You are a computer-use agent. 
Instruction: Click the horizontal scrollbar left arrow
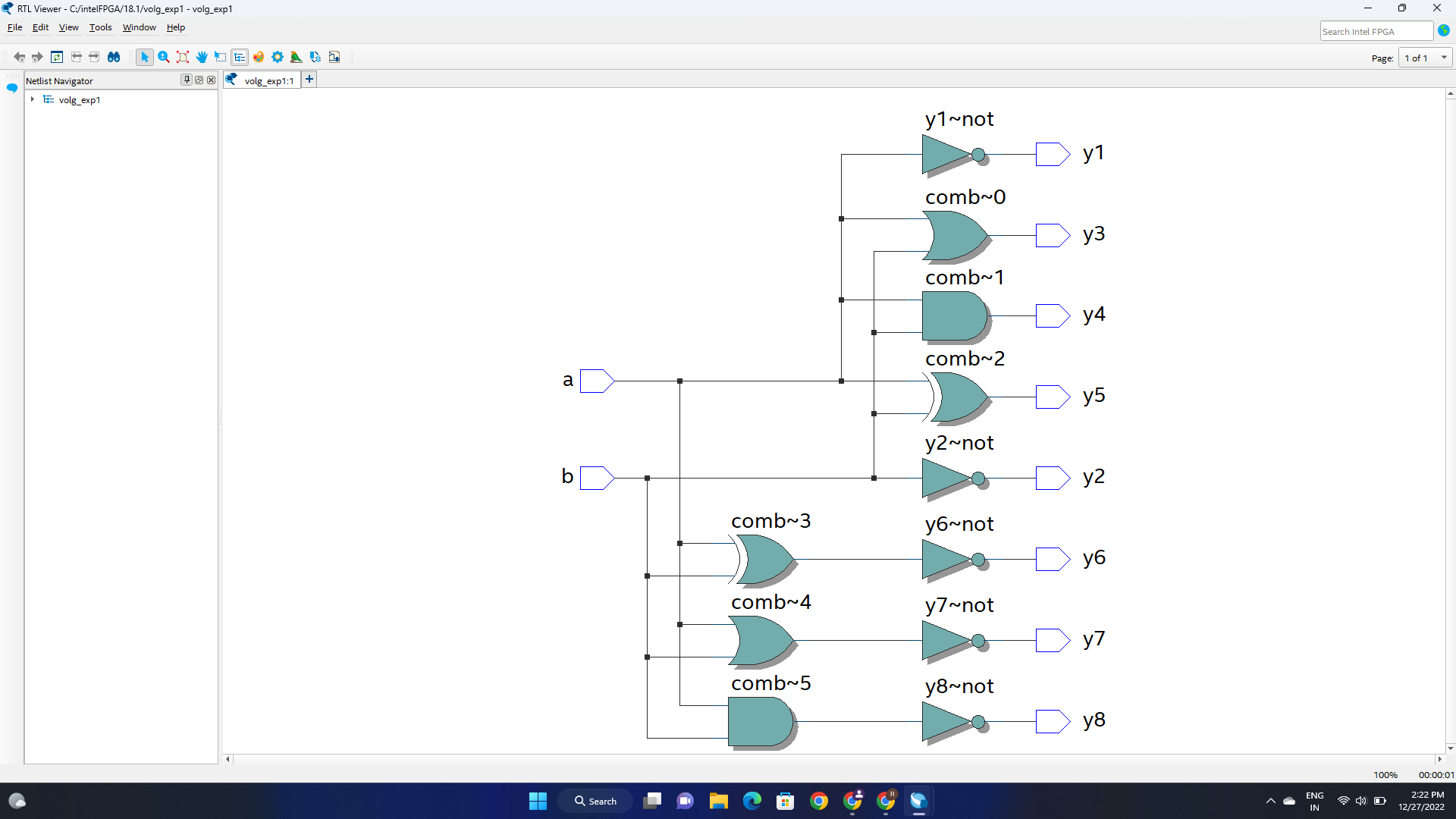tap(227, 759)
